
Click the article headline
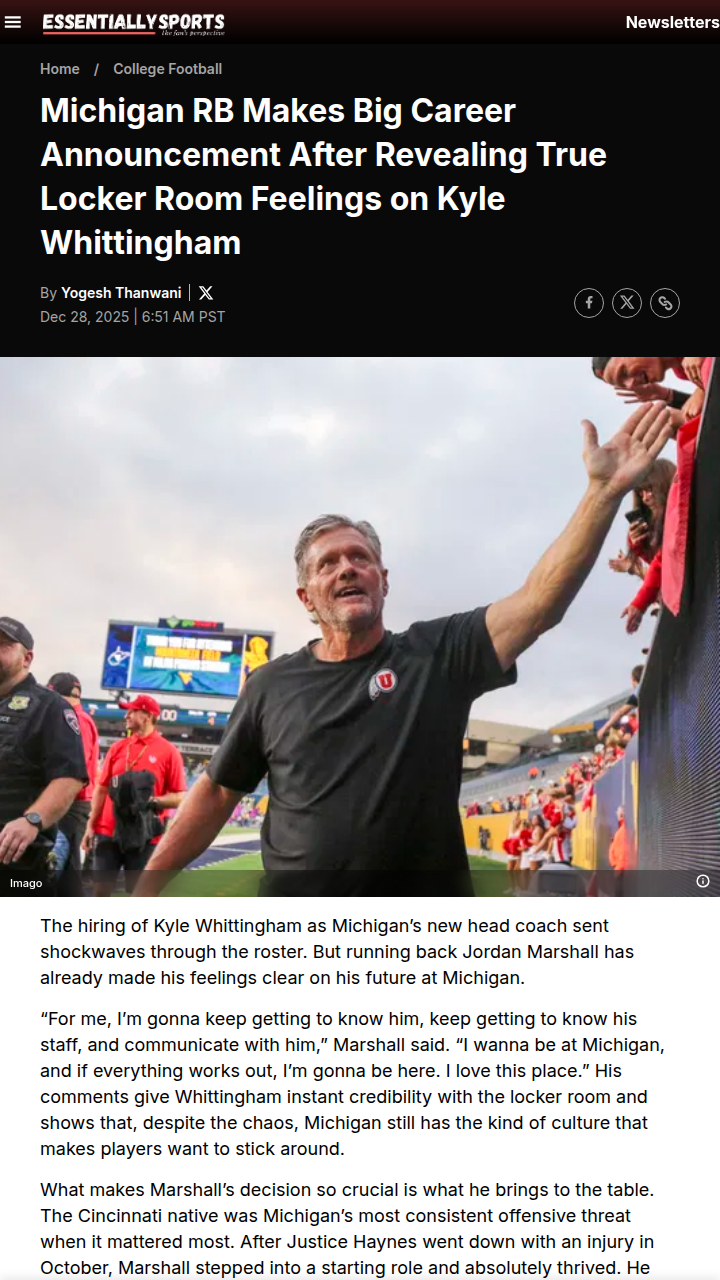(x=323, y=177)
